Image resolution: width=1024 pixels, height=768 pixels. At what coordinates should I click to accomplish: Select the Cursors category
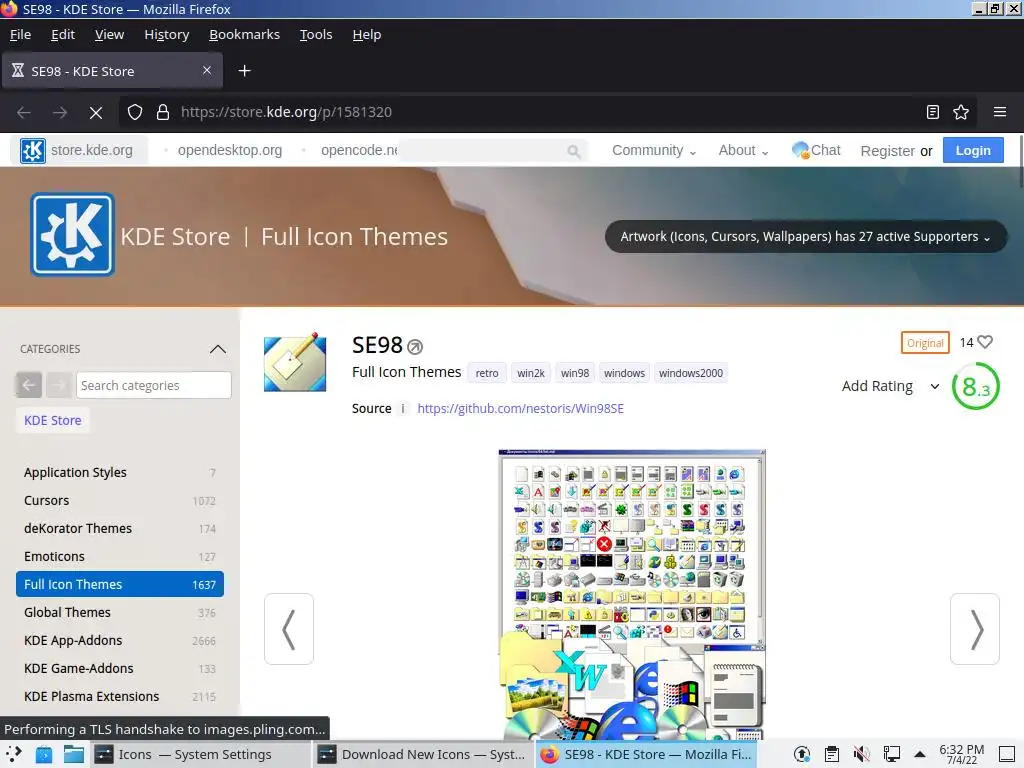[120, 501]
